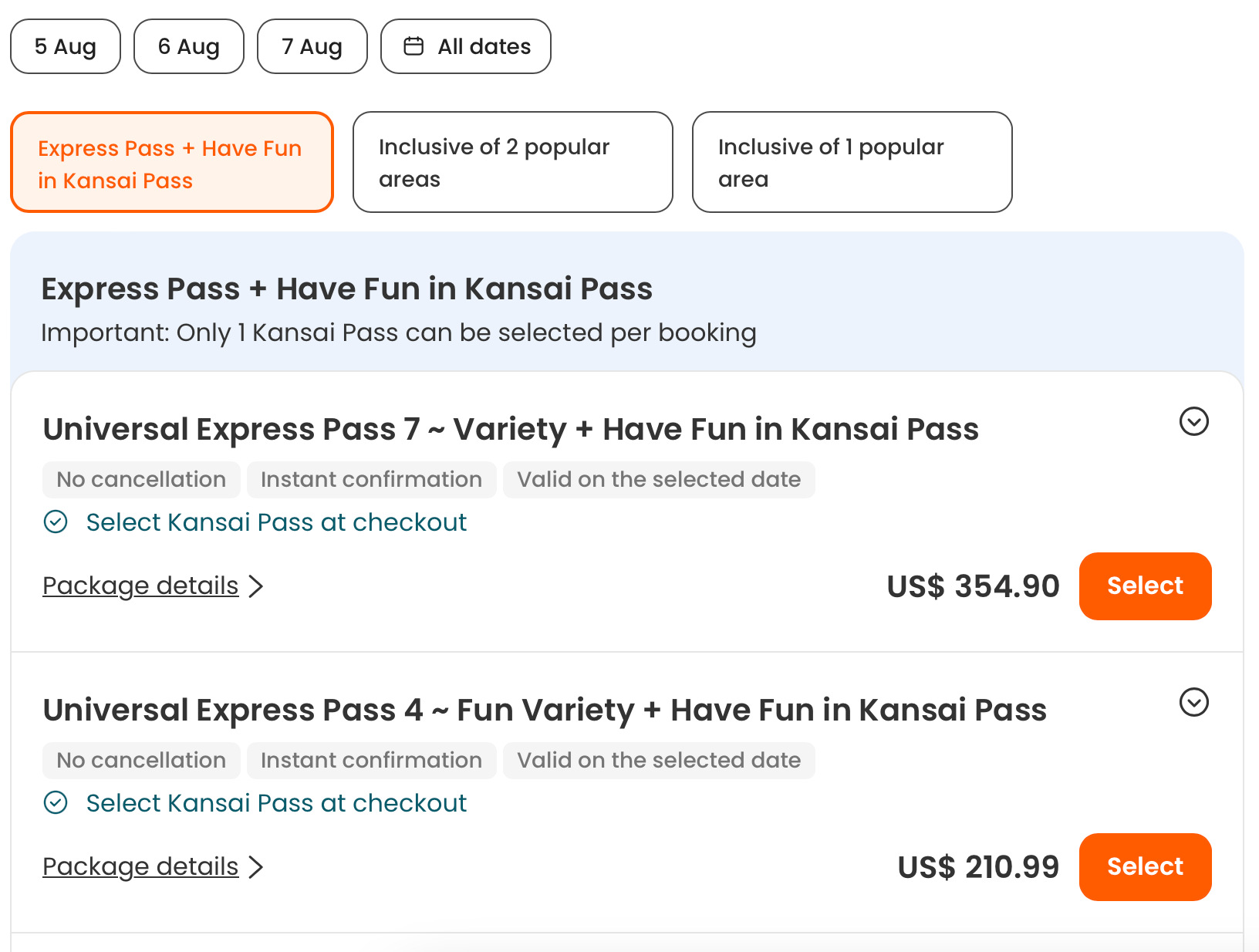Image resolution: width=1259 pixels, height=952 pixels.
Task: Choose the 5 Aug date
Action: 66,46
